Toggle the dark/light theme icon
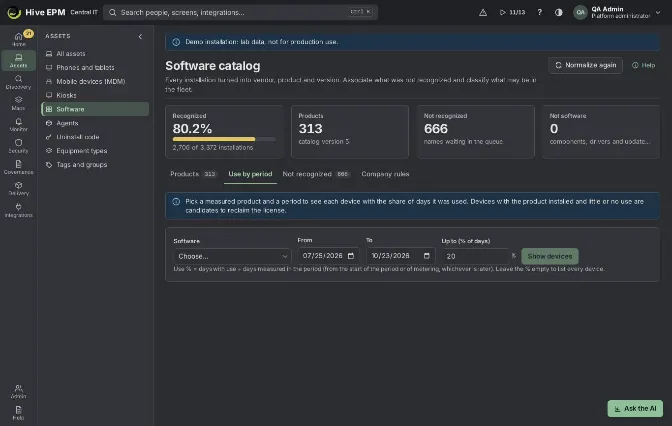The image size is (672, 426). (558, 12)
